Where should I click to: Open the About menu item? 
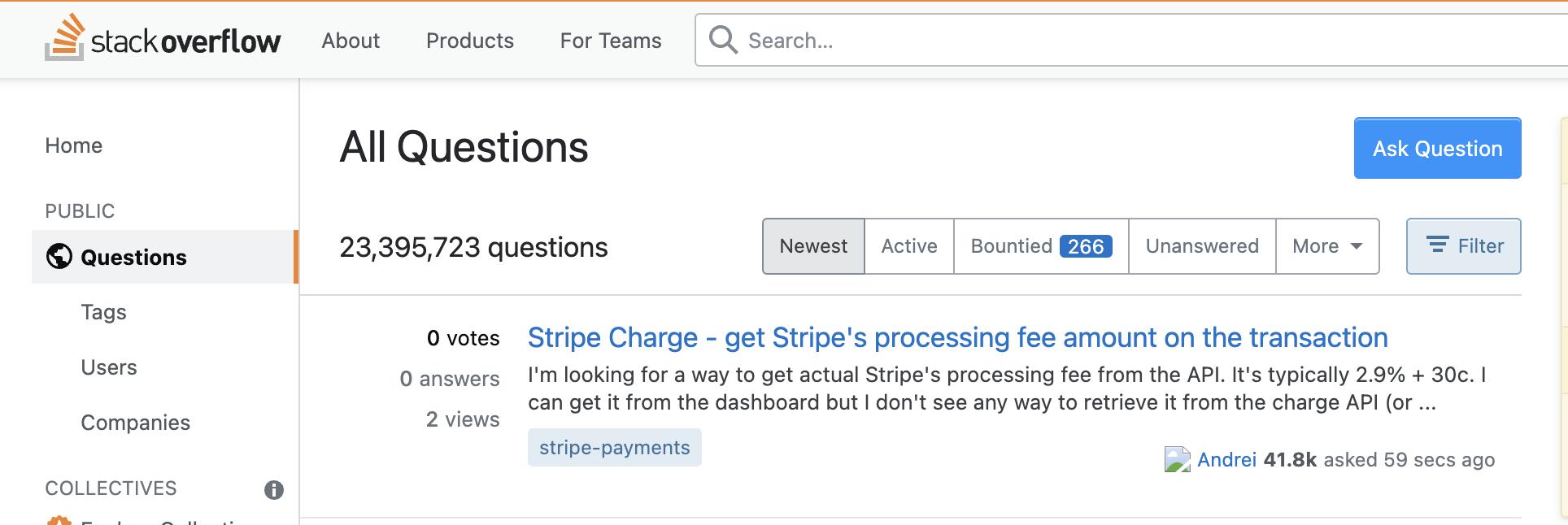pos(351,41)
